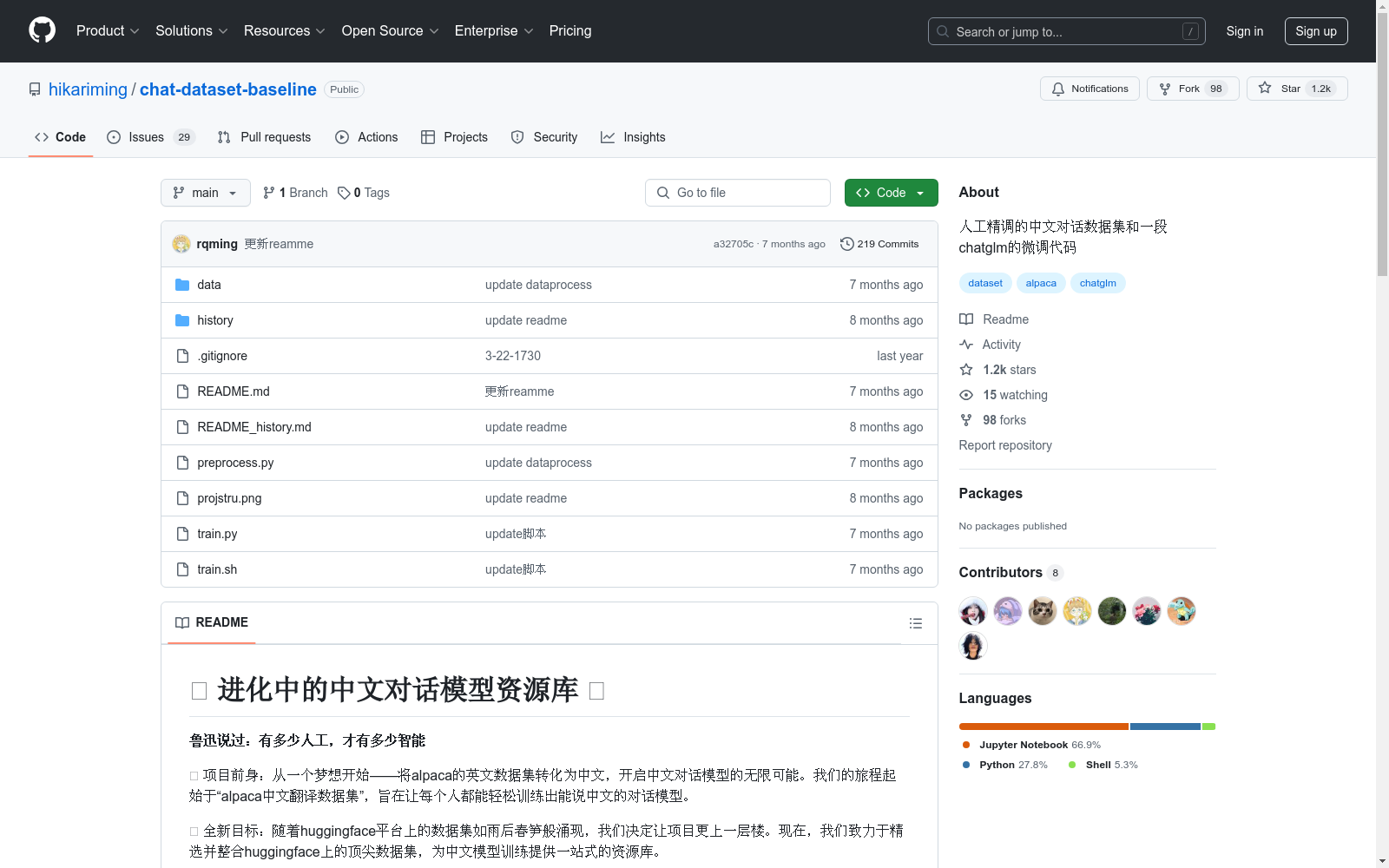Click Sign in

1245,31
